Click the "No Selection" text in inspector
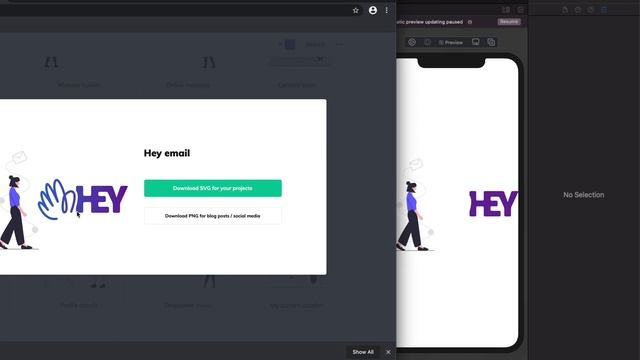Viewport: 640px width, 360px height. (x=584, y=195)
